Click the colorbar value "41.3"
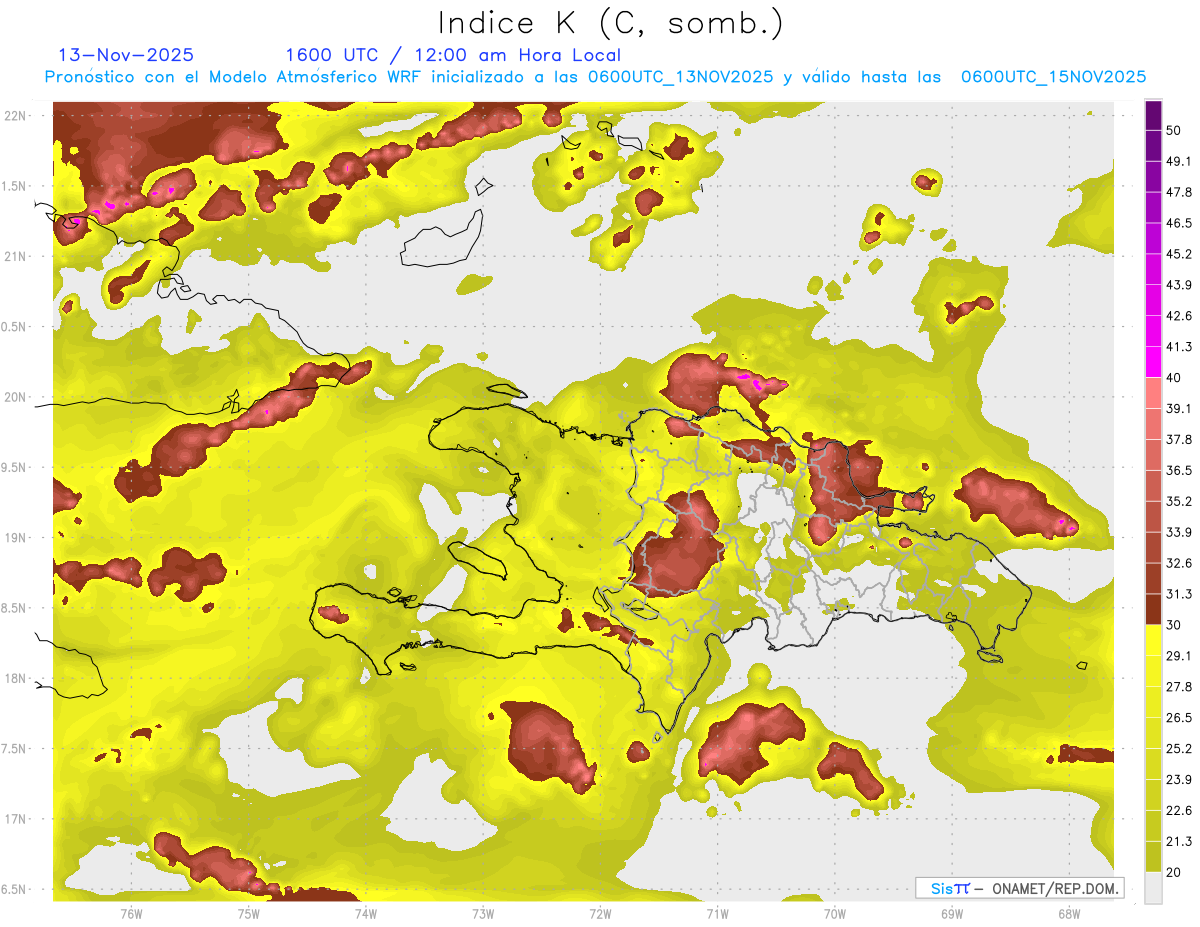Viewport: 1200px width, 927px height. click(x=1179, y=347)
